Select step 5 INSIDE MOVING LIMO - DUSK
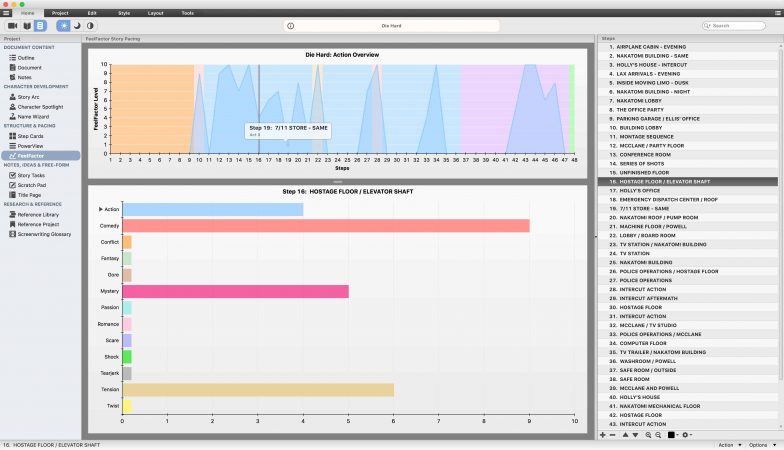This screenshot has height=450, width=784. pos(688,83)
